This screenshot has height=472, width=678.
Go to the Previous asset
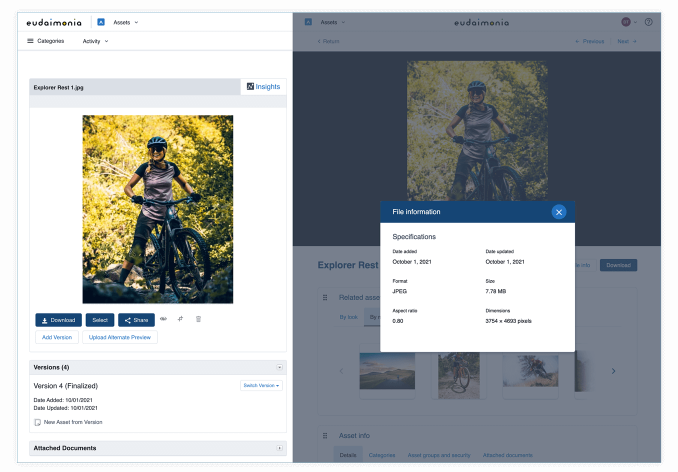[x=589, y=41]
